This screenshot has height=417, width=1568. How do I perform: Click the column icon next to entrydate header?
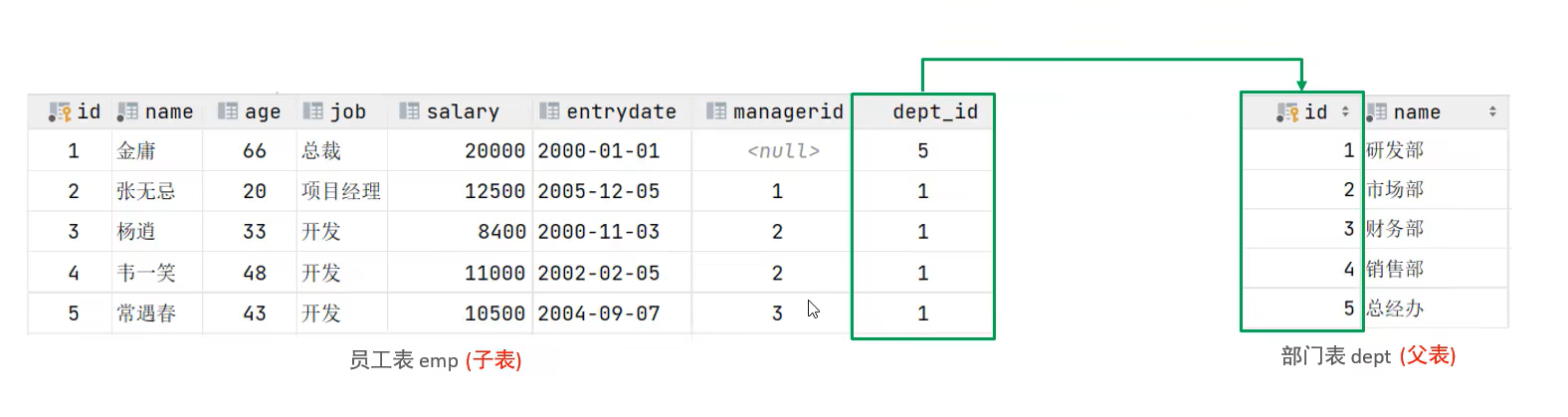click(x=549, y=111)
